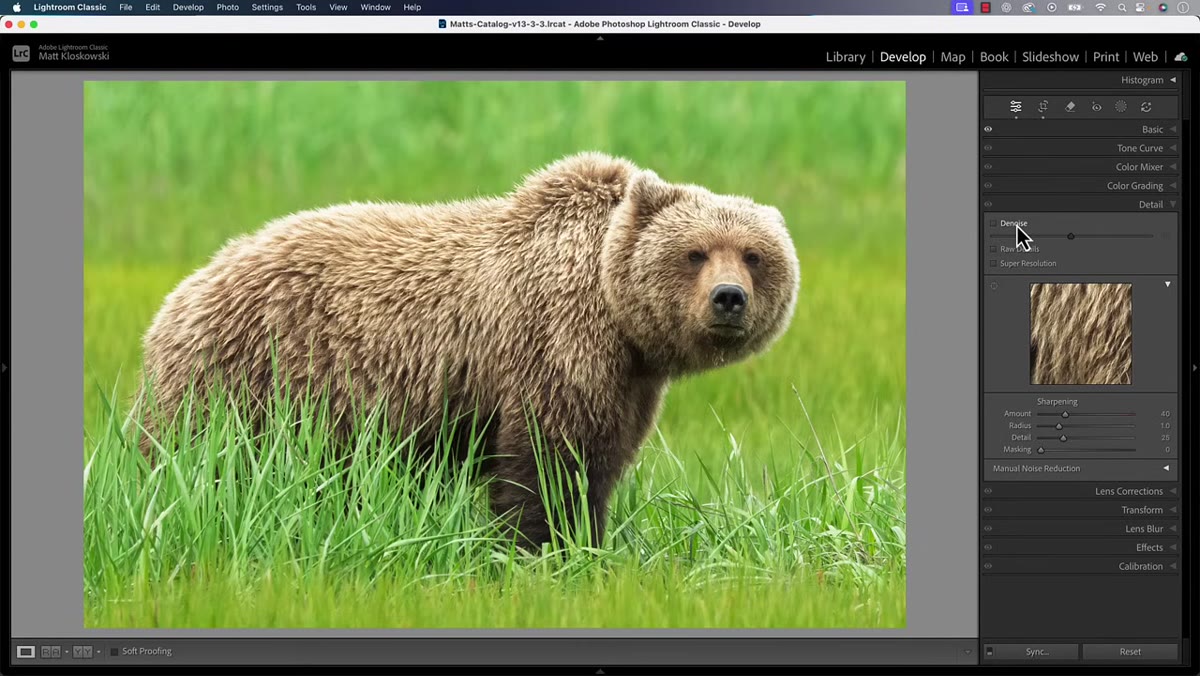The width and height of the screenshot is (1200, 676).
Task: Open the Tools menu
Action: point(306,7)
